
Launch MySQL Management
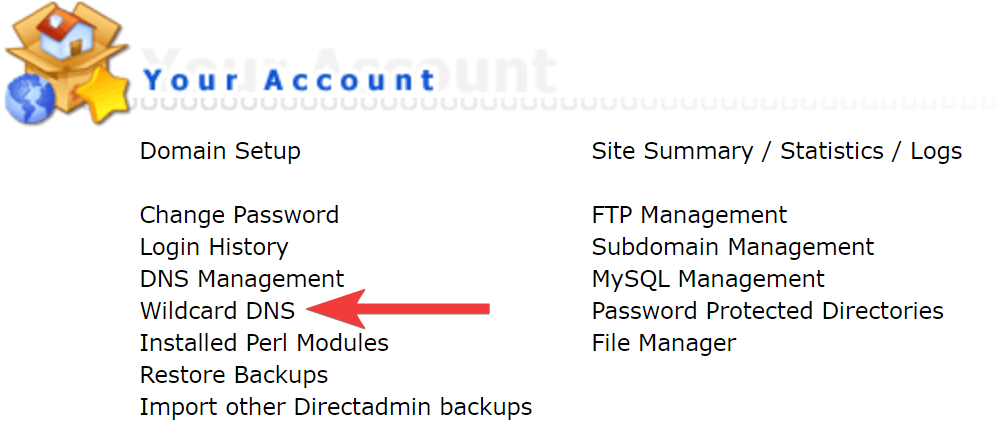click(708, 279)
